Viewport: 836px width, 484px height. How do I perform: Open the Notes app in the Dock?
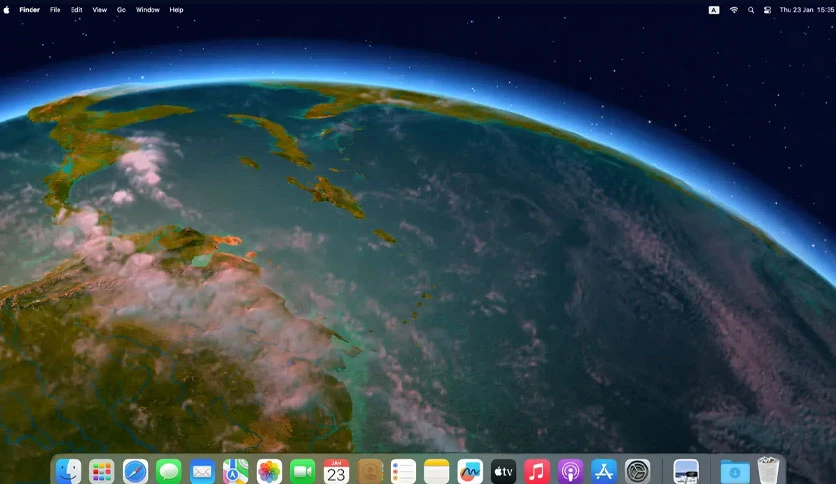[437, 472]
